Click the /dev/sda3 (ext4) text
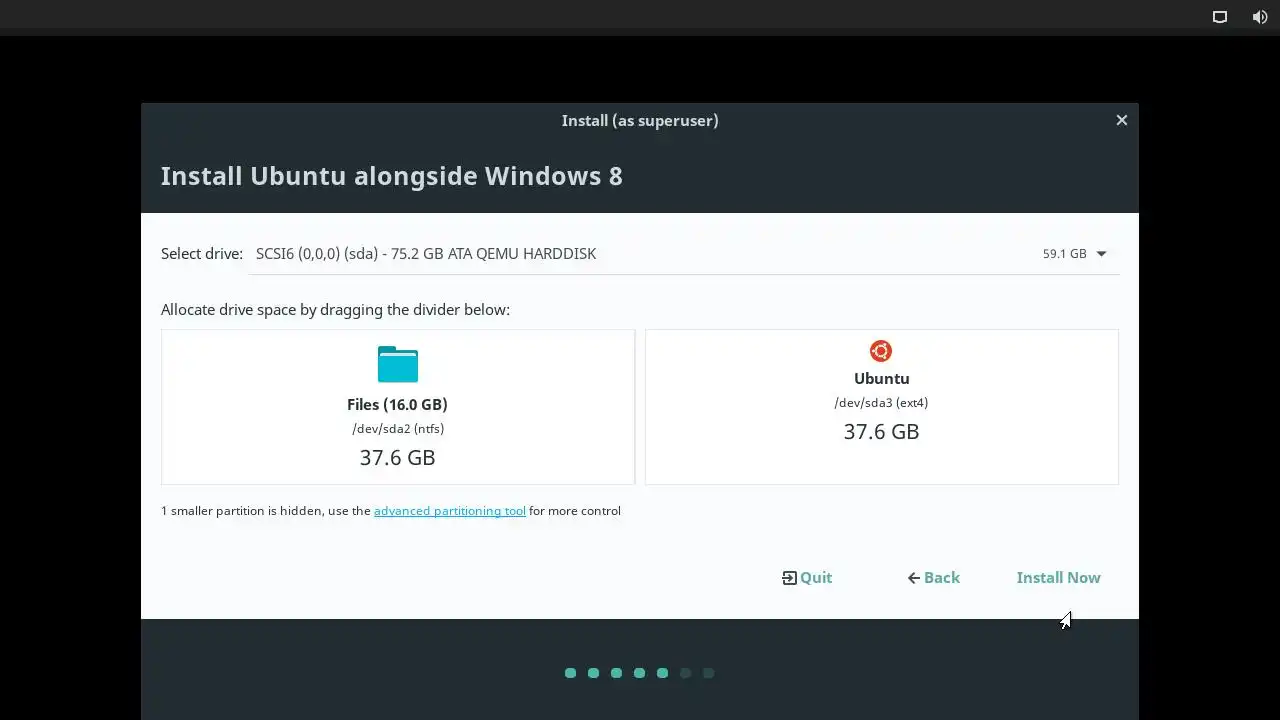 coord(881,403)
